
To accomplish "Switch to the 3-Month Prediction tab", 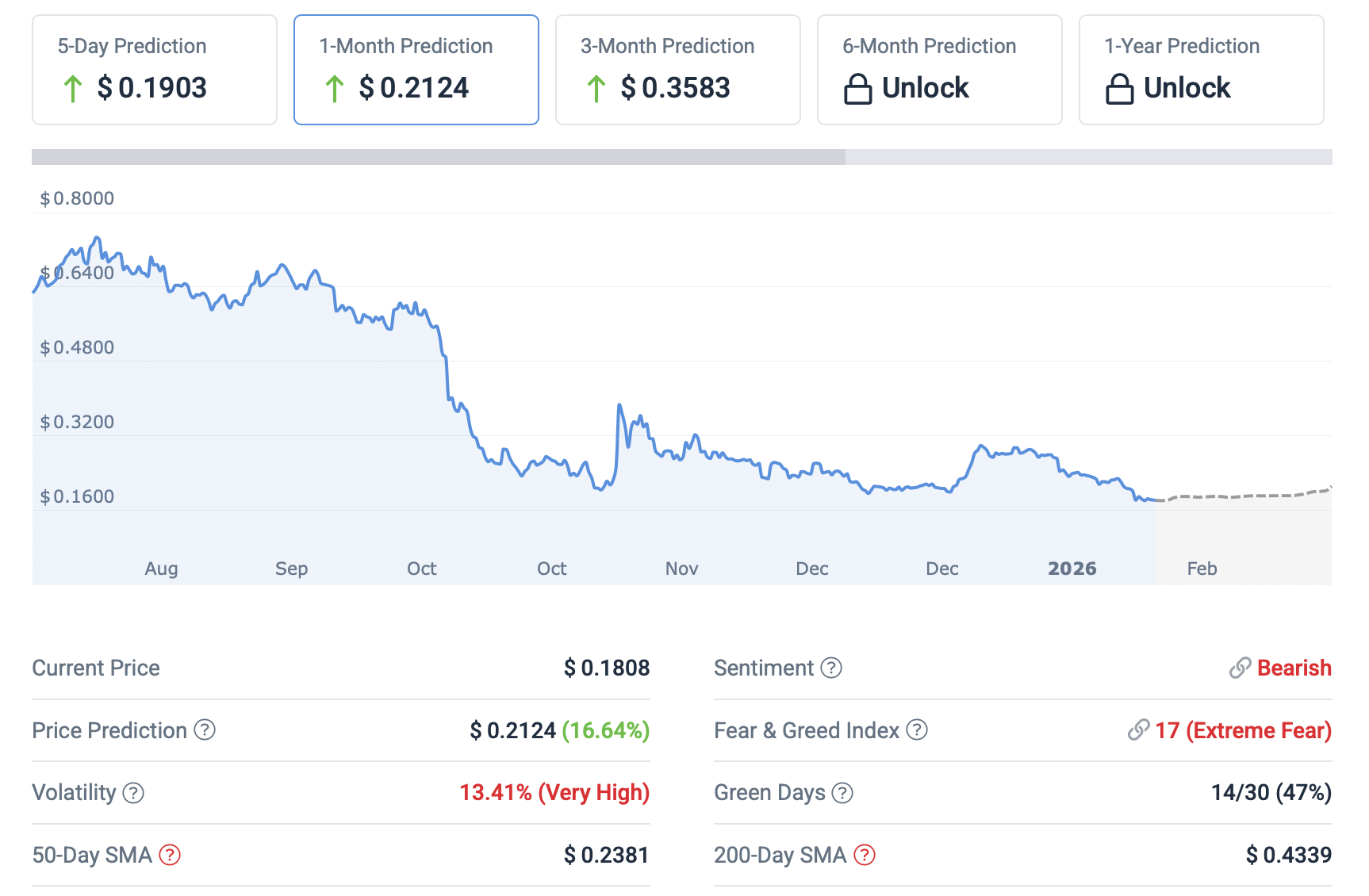I will click(678, 70).
